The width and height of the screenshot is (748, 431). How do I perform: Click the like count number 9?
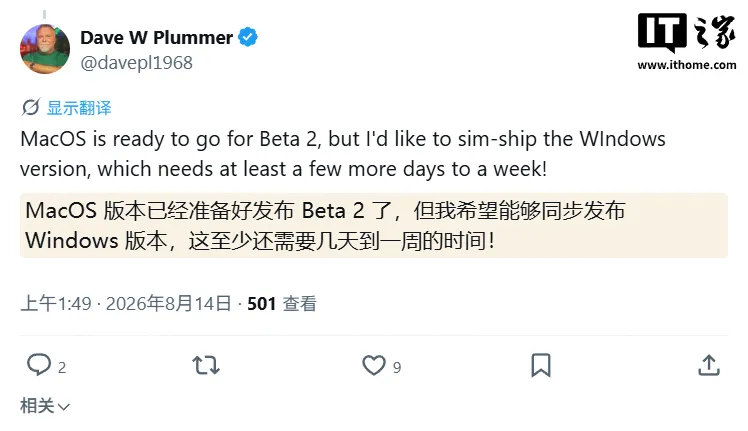pos(397,368)
